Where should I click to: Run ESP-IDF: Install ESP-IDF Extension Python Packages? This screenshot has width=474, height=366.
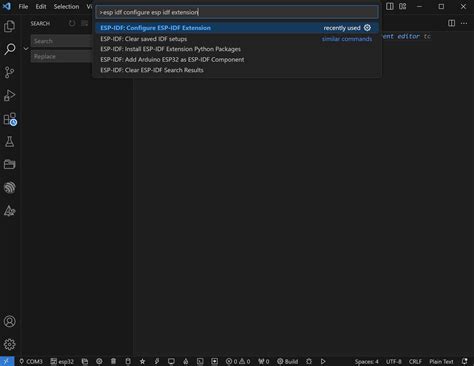237,49
